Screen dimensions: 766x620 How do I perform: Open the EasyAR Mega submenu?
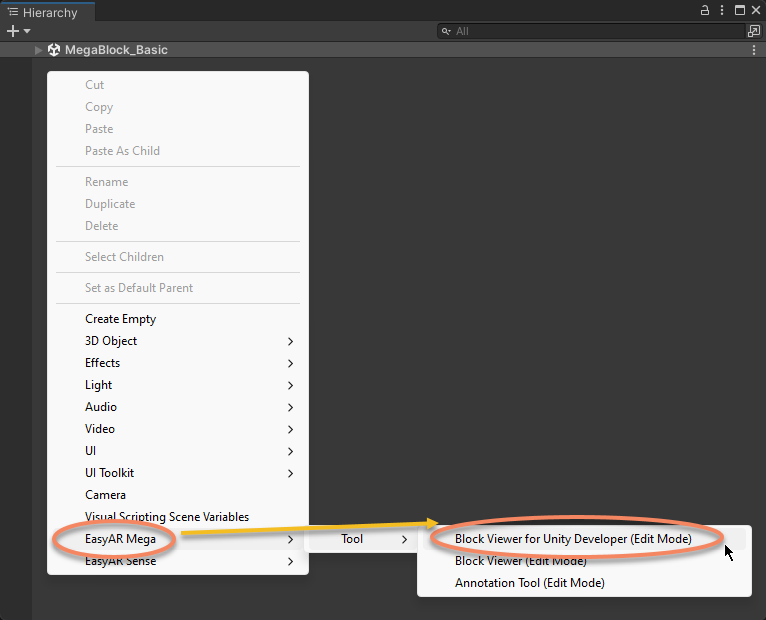pyautogui.click(x=178, y=539)
